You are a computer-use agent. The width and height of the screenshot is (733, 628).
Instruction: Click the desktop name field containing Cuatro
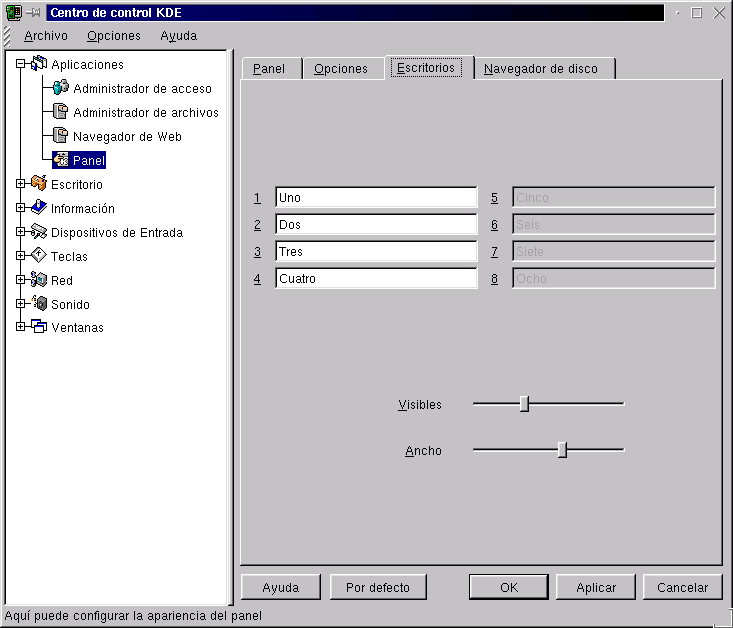click(x=376, y=279)
